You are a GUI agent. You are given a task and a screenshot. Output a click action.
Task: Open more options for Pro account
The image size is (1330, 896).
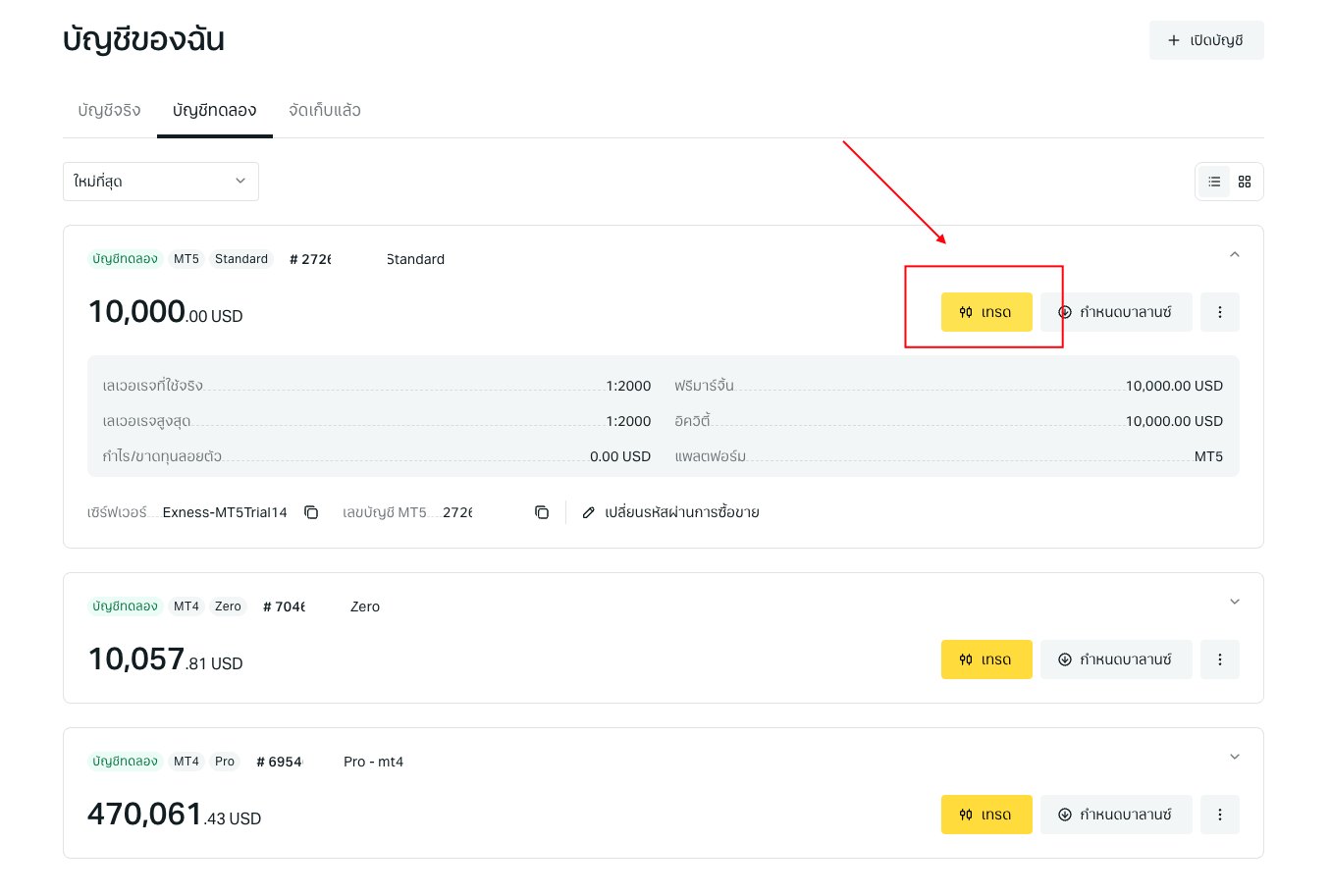click(x=1220, y=815)
